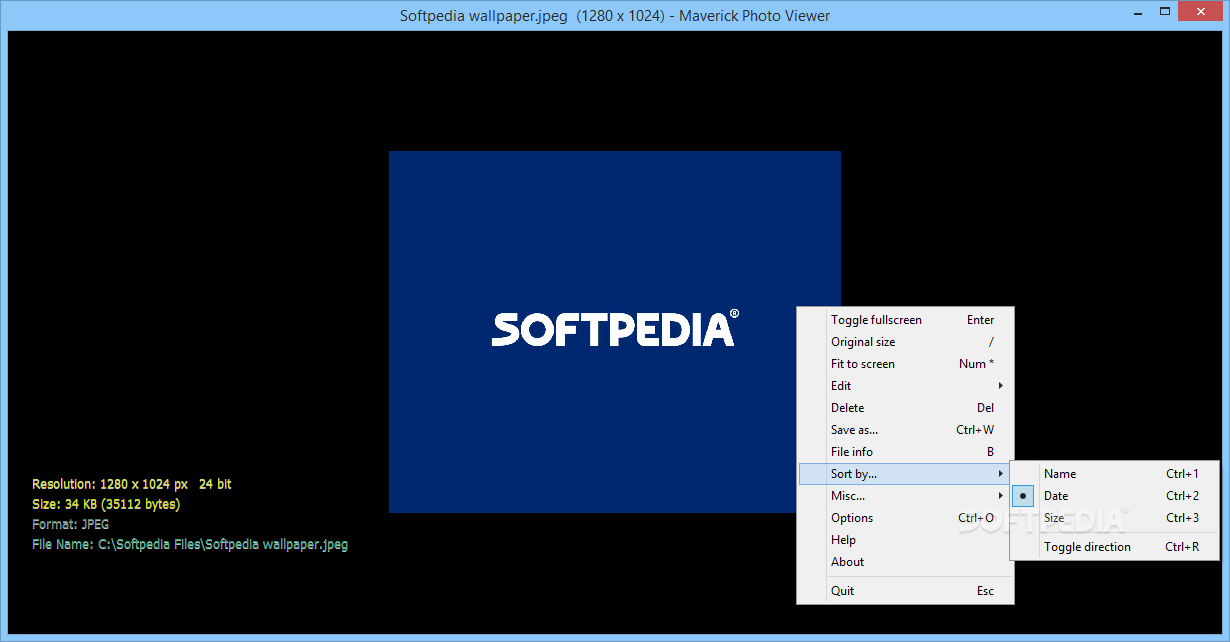The image size is (1230, 642).
Task: Click the Format: JPEG info line
Action: coord(70,524)
